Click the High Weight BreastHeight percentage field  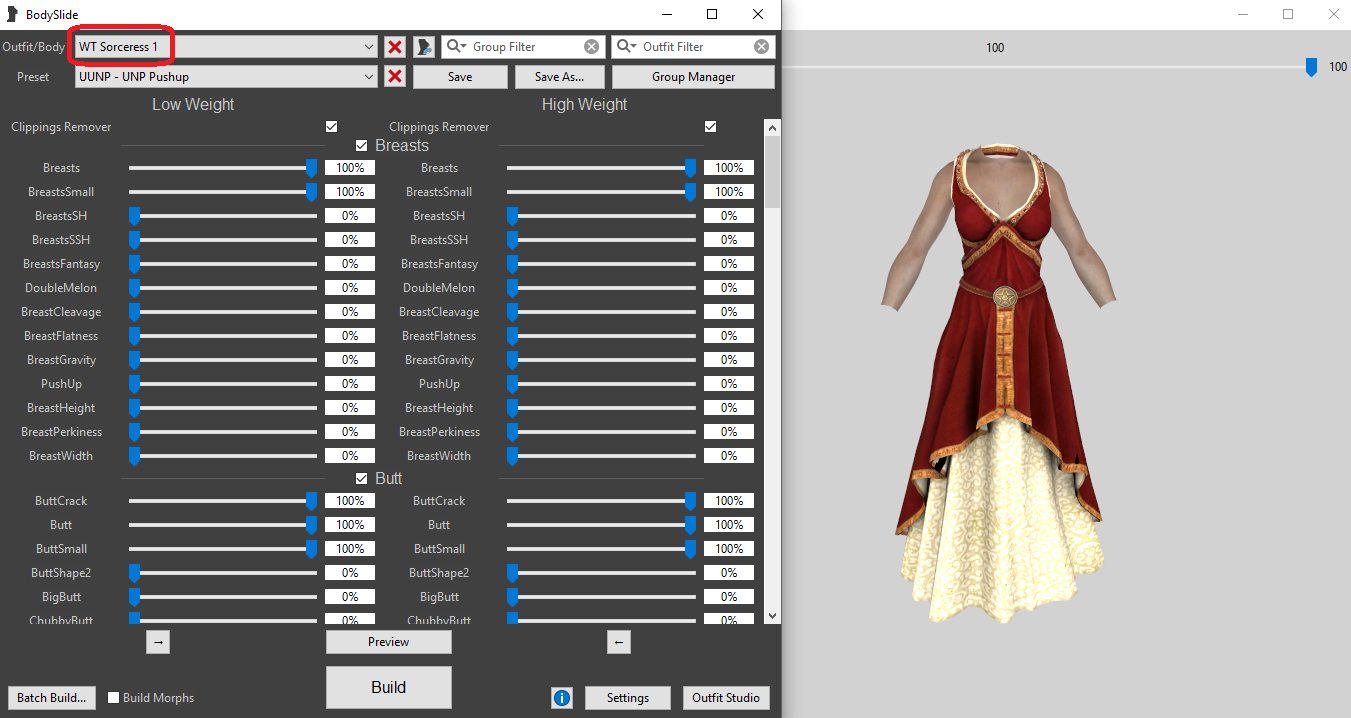coord(729,408)
